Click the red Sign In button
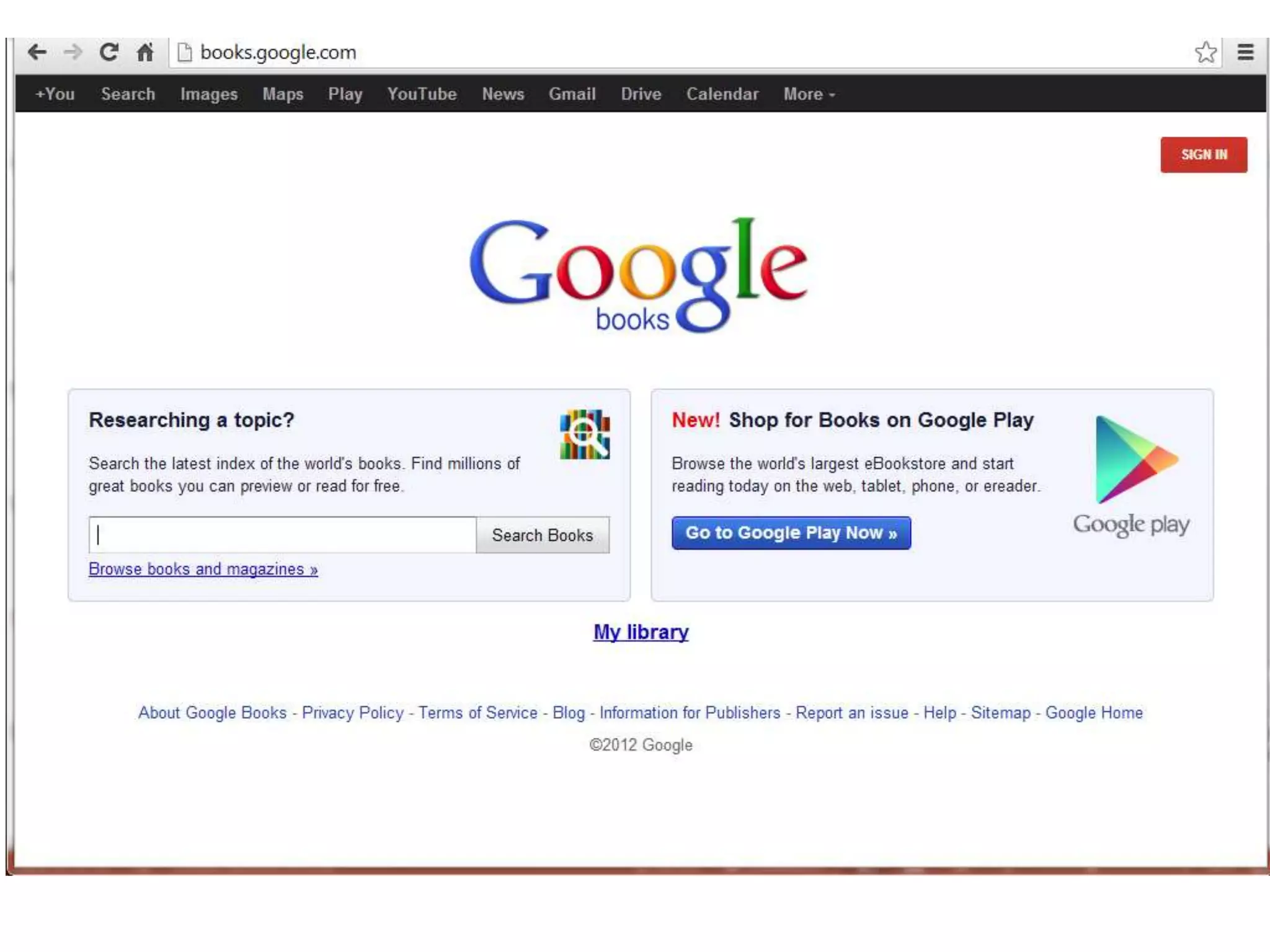This screenshot has width=1270, height=952. pos(1203,154)
